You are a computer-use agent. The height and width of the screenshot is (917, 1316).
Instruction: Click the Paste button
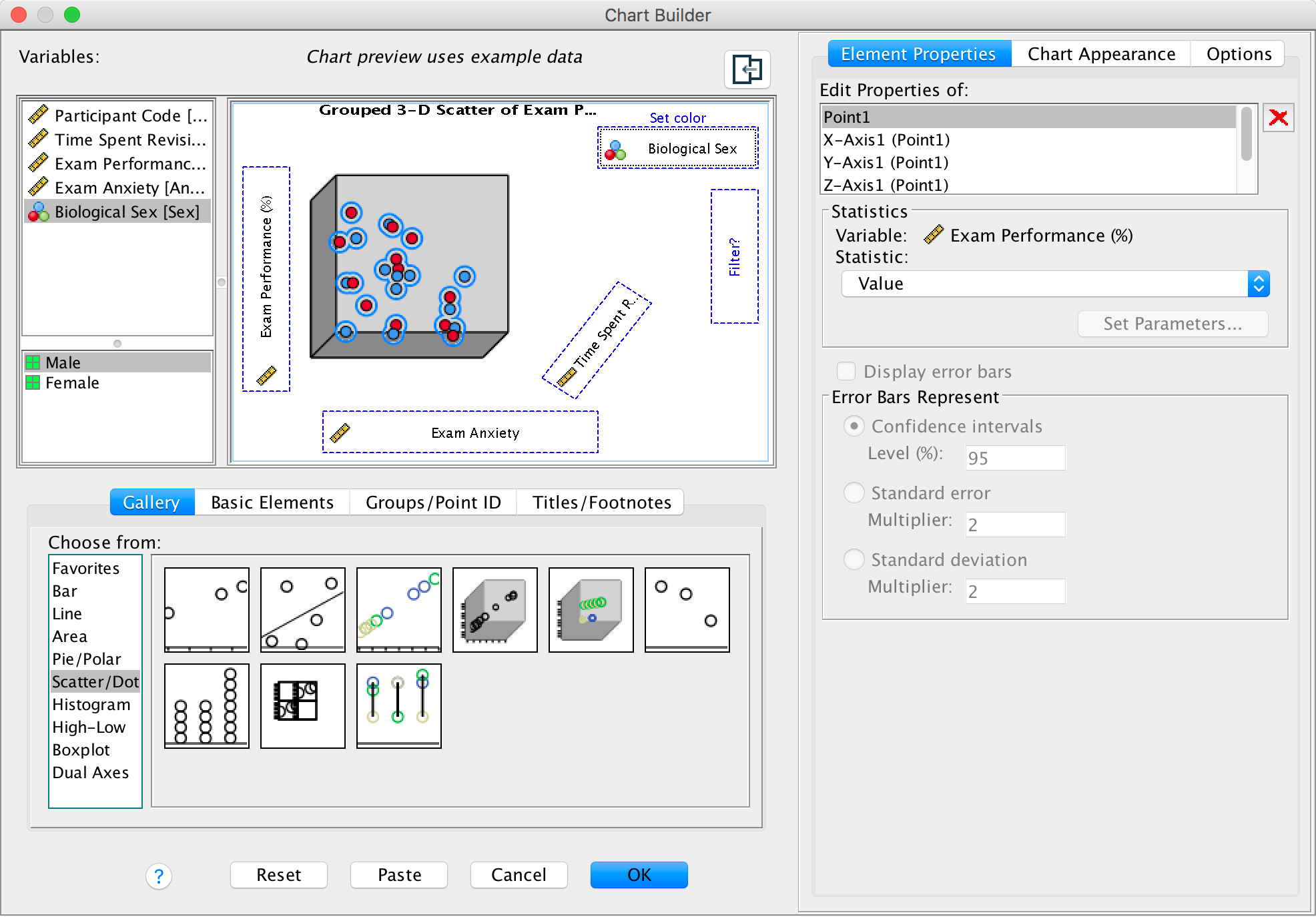pyautogui.click(x=399, y=875)
